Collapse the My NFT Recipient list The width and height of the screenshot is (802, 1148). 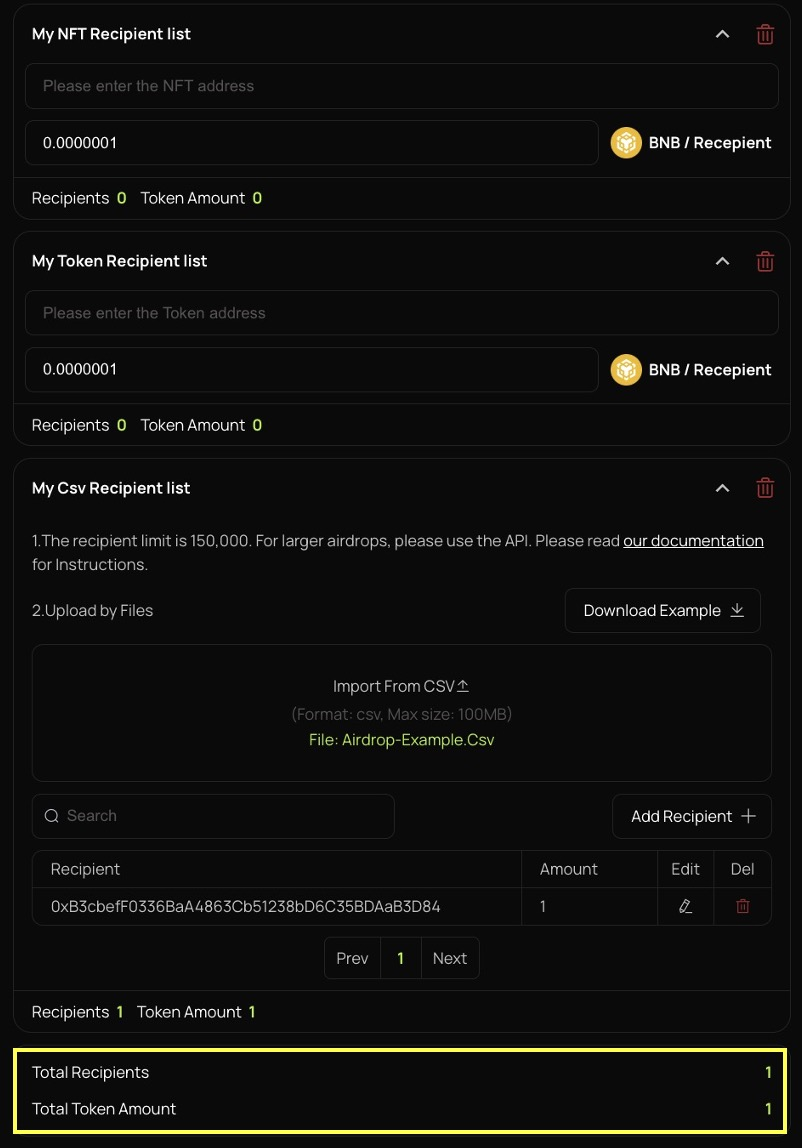722,34
